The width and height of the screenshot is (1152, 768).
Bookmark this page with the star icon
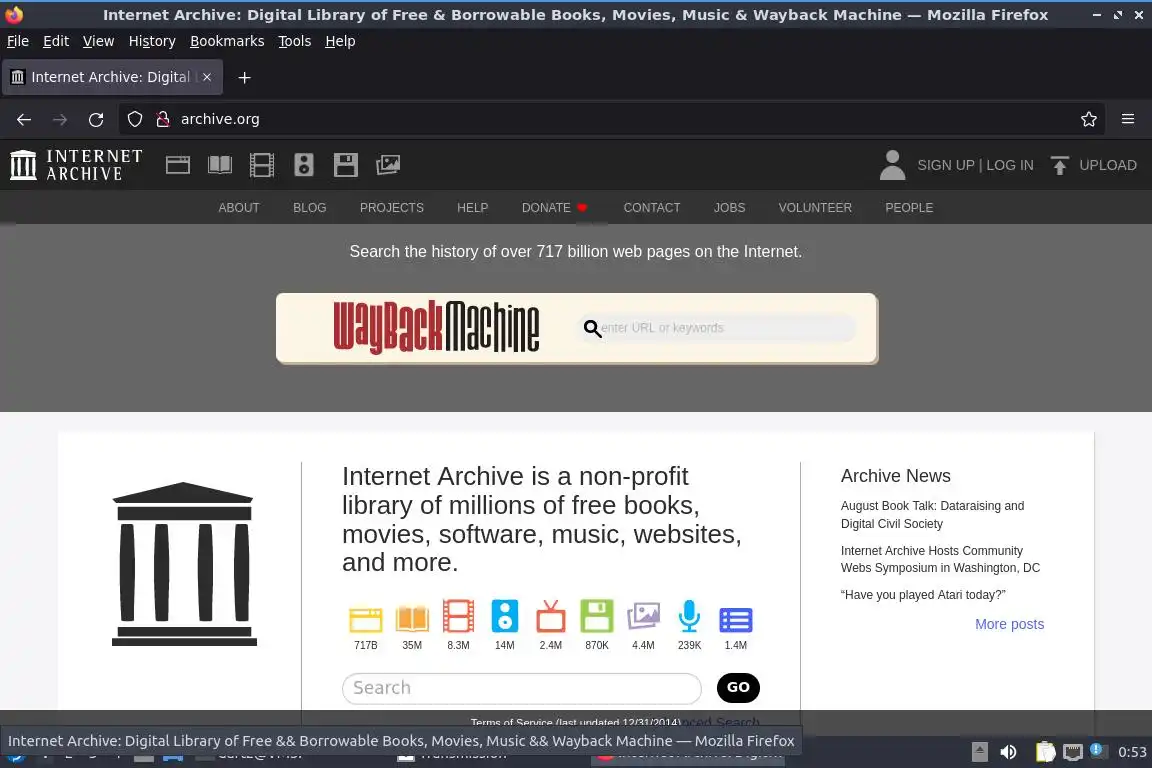[x=1089, y=119]
